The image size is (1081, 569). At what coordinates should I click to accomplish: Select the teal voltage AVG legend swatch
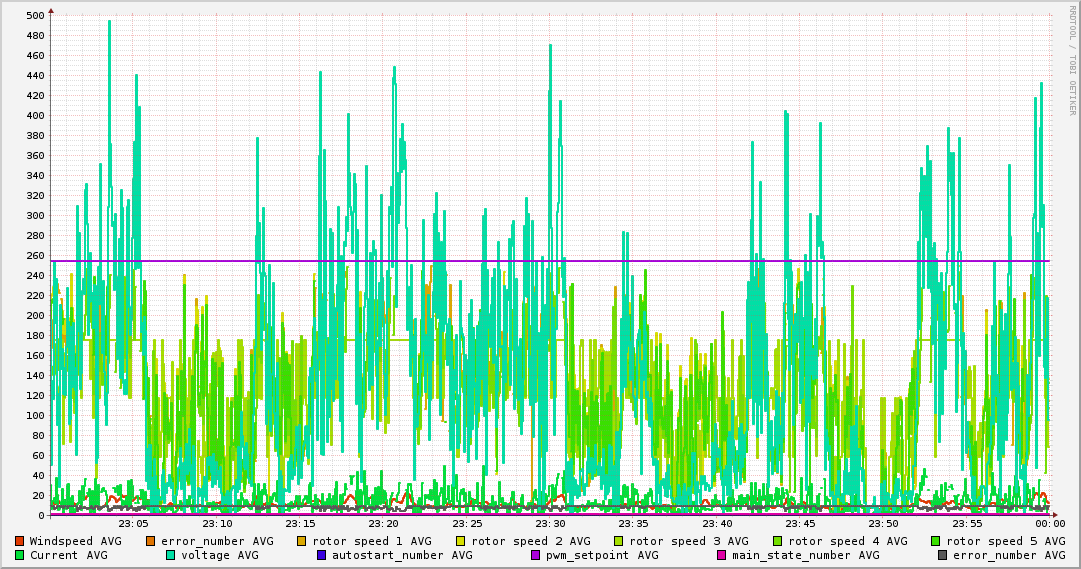click(x=170, y=555)
